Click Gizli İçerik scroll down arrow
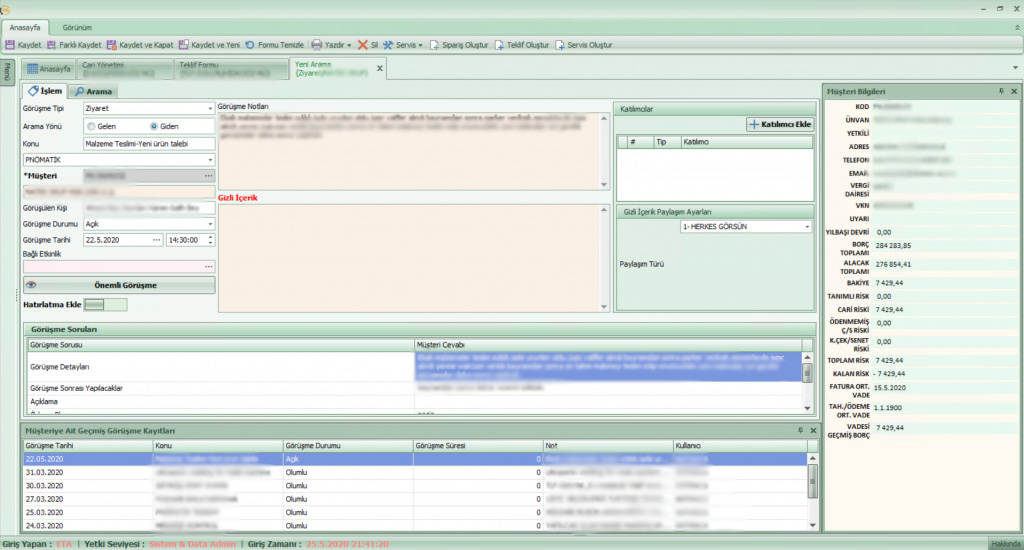 click(x=604, y=306)
